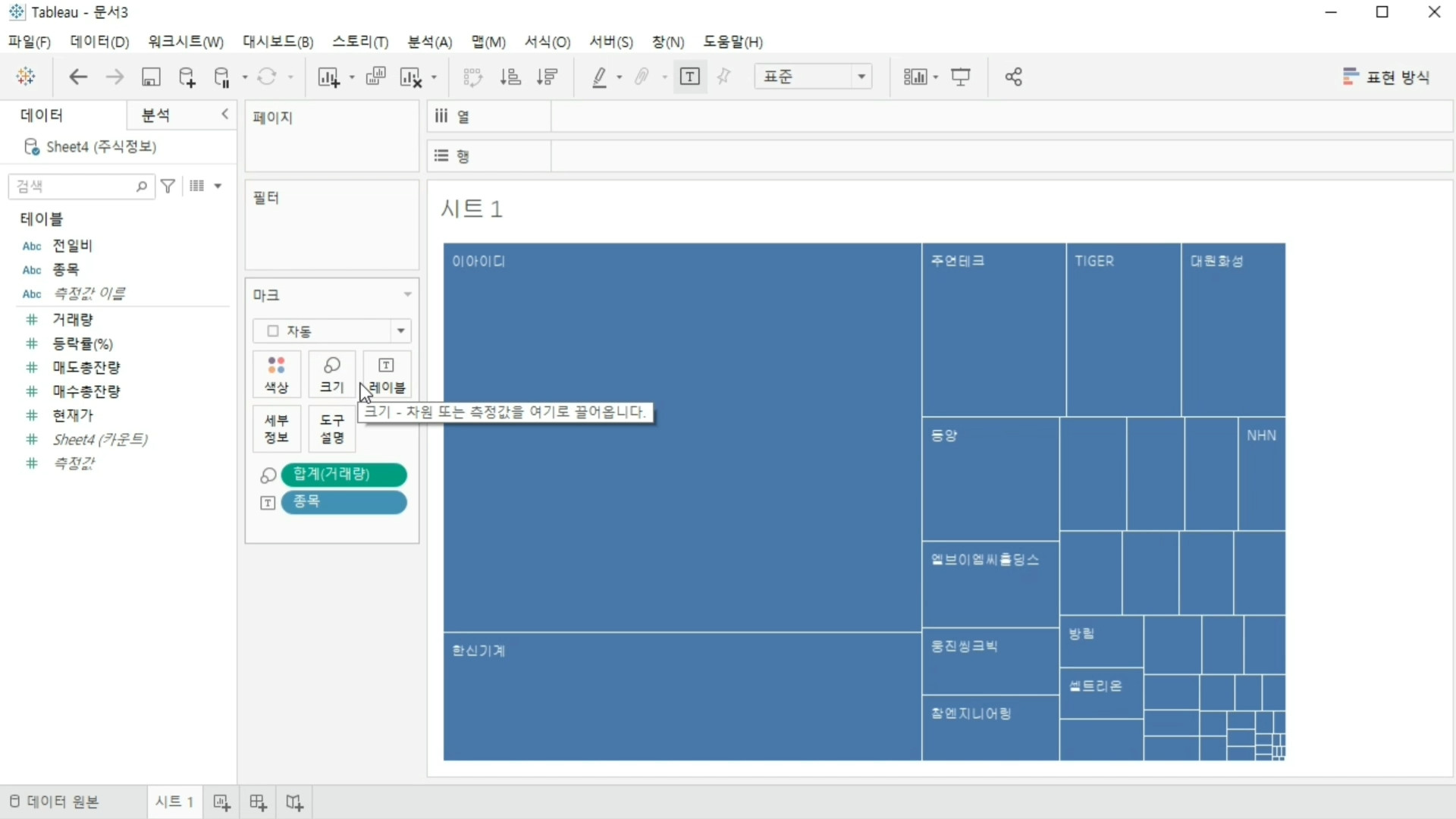
Task: Click the 색상 (Color) marks button
Action: click(277, 375)
